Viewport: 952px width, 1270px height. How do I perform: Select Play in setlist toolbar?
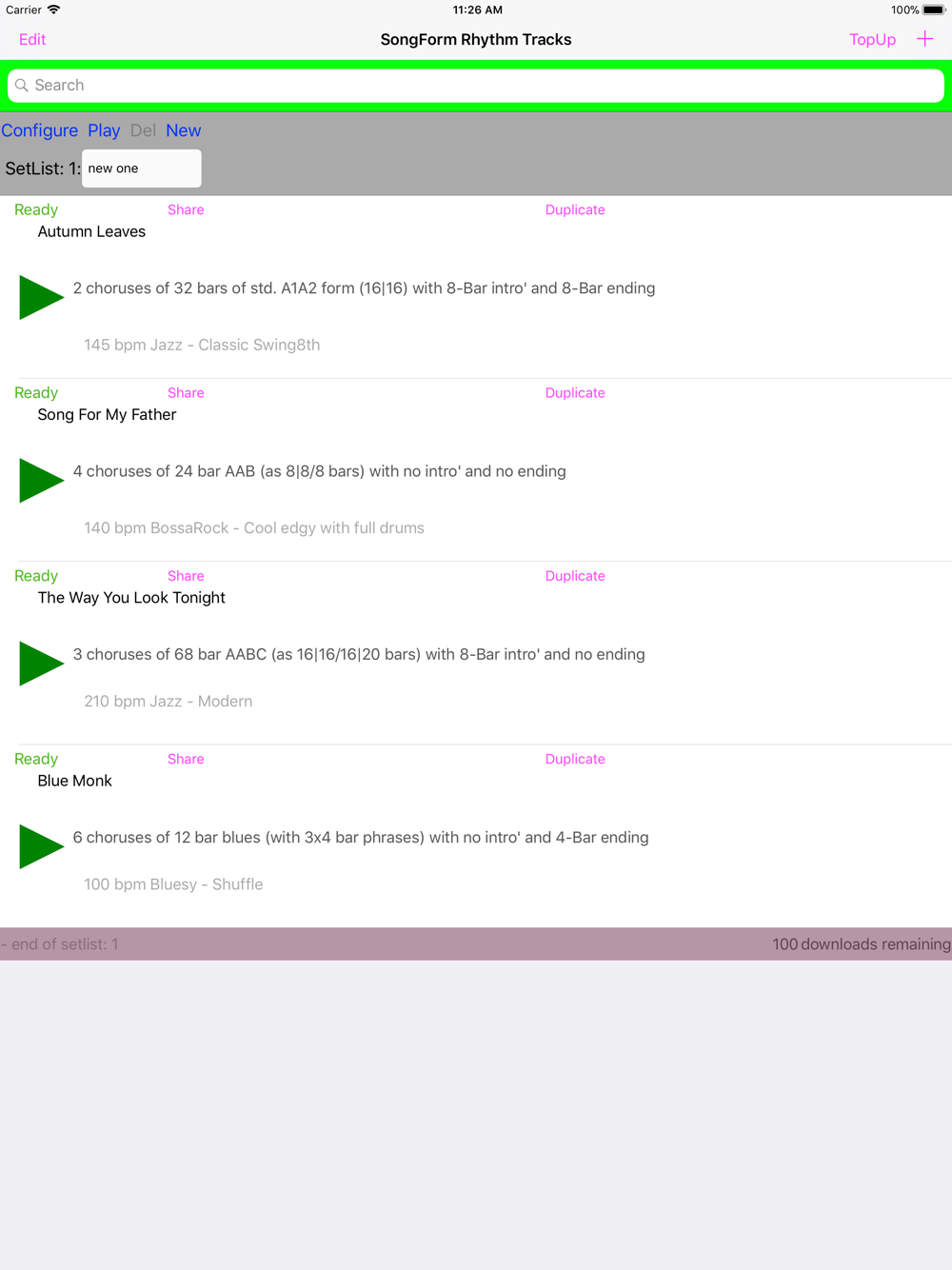[104, 130]
